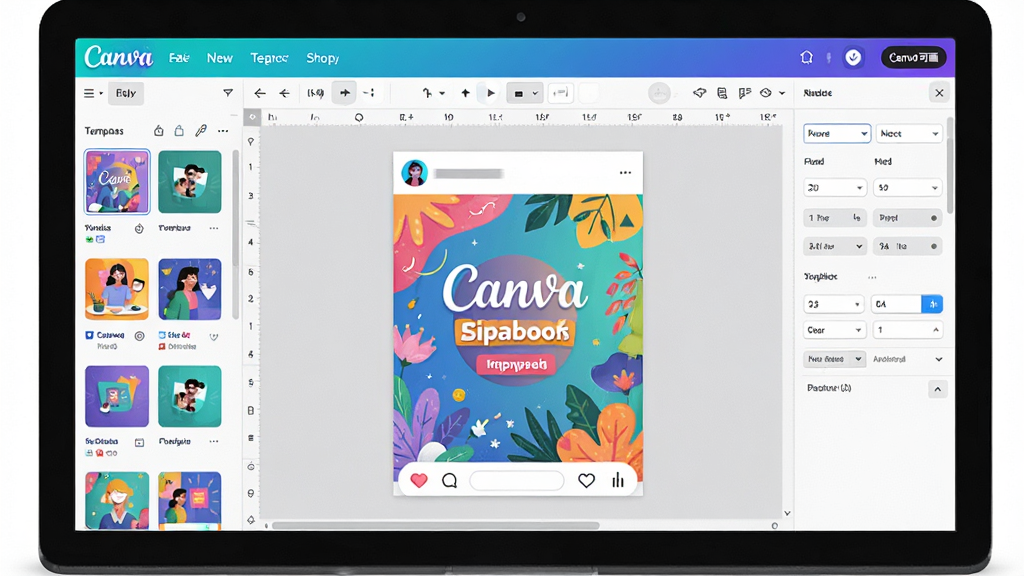Open the Neet dropdown in right panel
This screenshot has height=576, width=1024.
tap(909, 133)
